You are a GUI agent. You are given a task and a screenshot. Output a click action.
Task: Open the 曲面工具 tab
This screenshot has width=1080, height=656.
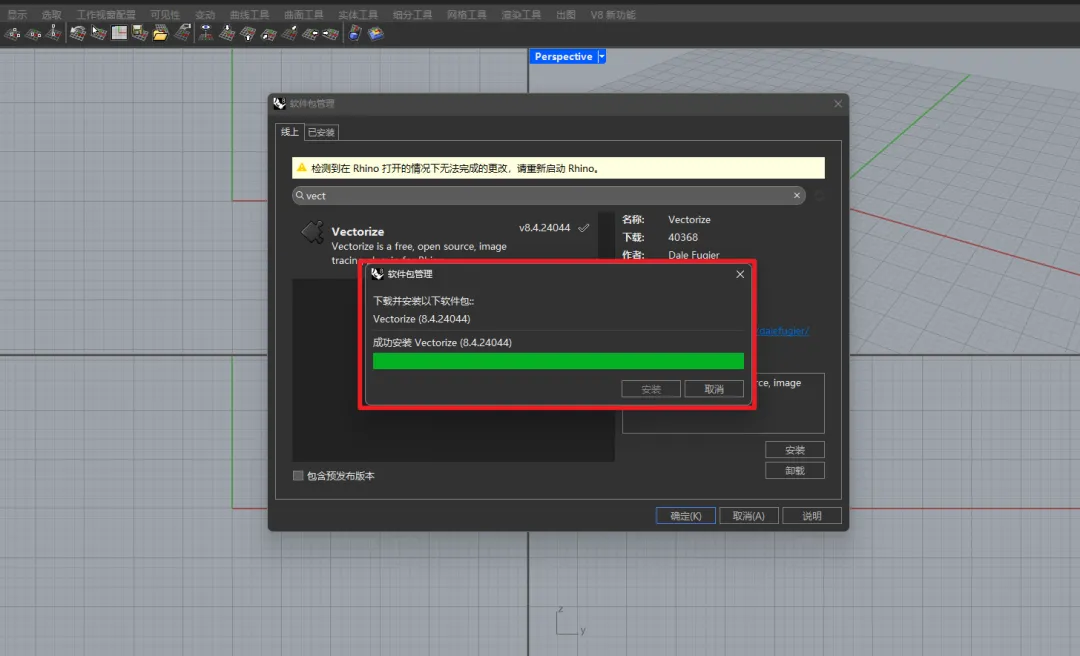point(304,14)
